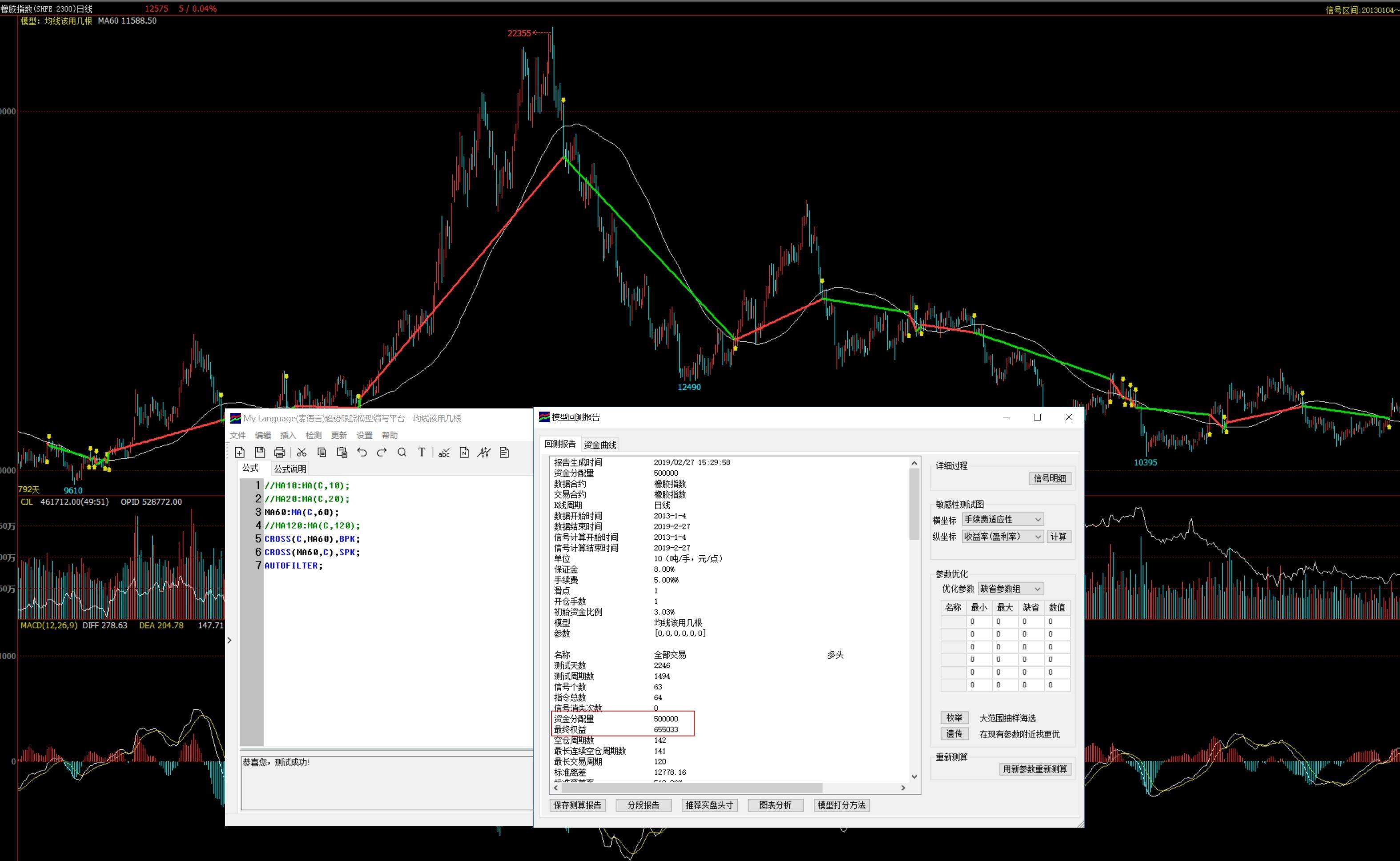Expand the side panel chevron left of editor
This screenshot has height=861, width=1400.
pos(229,640)
